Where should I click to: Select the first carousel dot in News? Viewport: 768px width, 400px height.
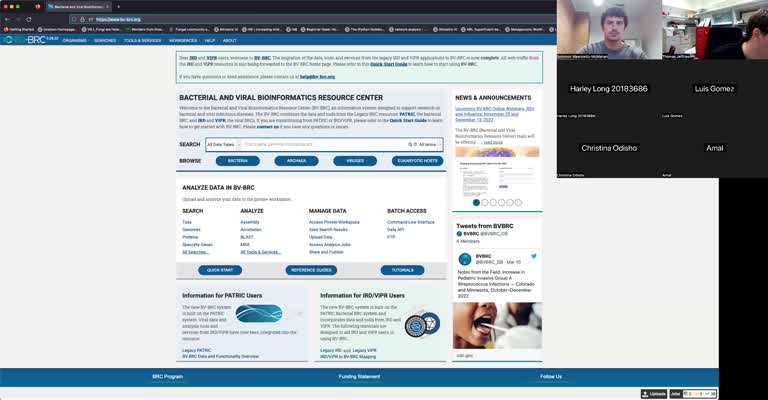tap(477, 202)
